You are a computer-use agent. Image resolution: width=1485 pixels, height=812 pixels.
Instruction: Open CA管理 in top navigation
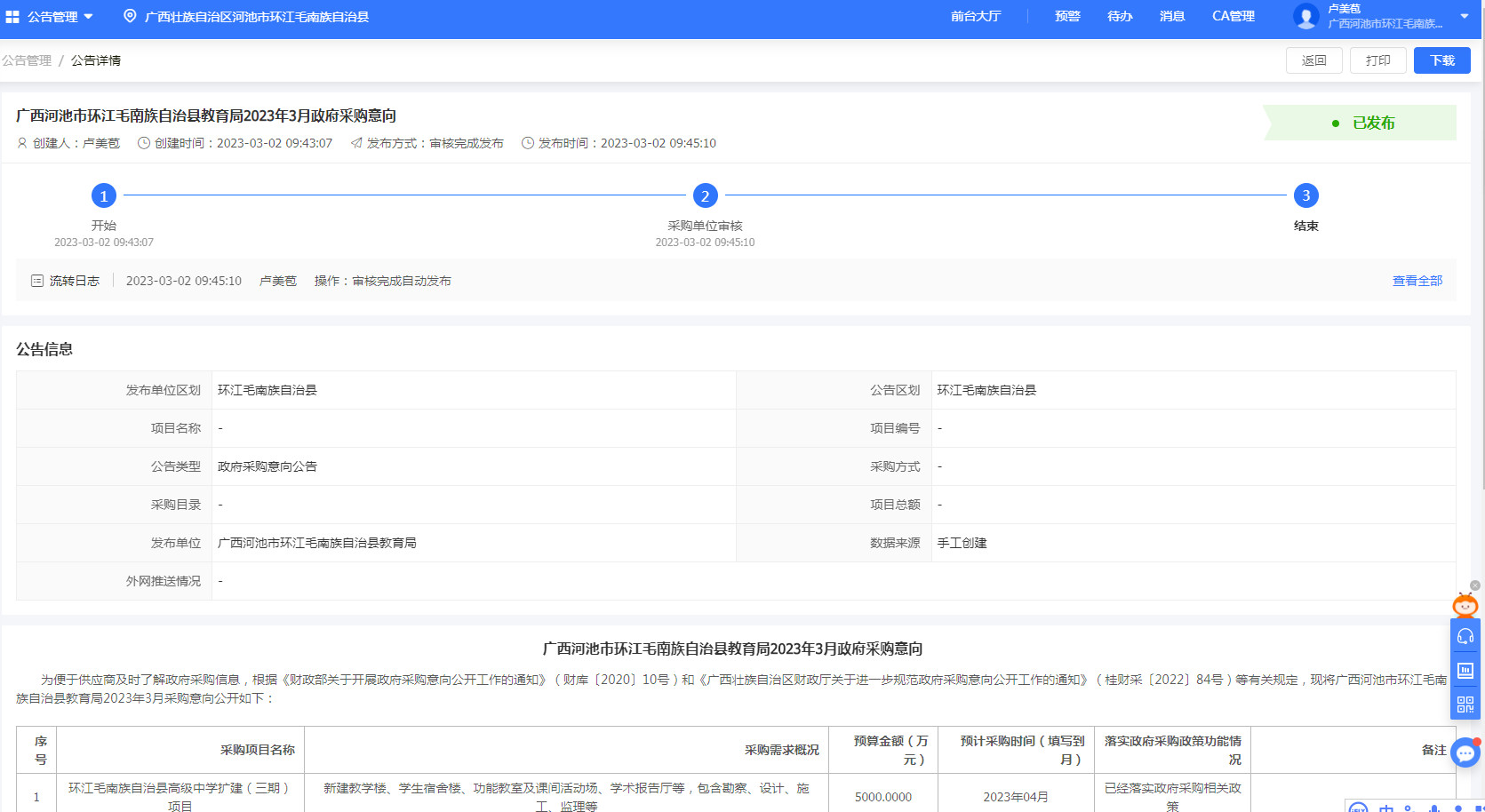[x=1233, y=16]
